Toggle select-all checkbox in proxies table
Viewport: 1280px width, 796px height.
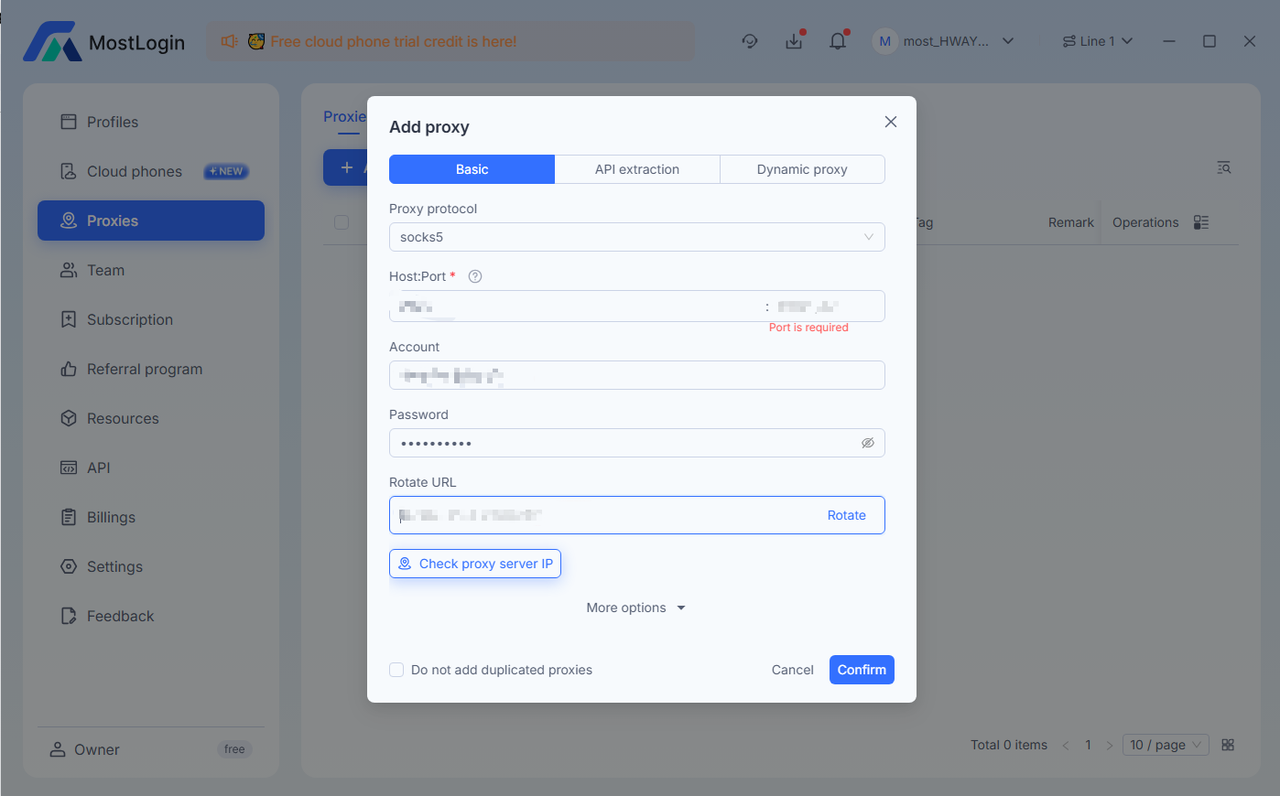tap(342, 222)
